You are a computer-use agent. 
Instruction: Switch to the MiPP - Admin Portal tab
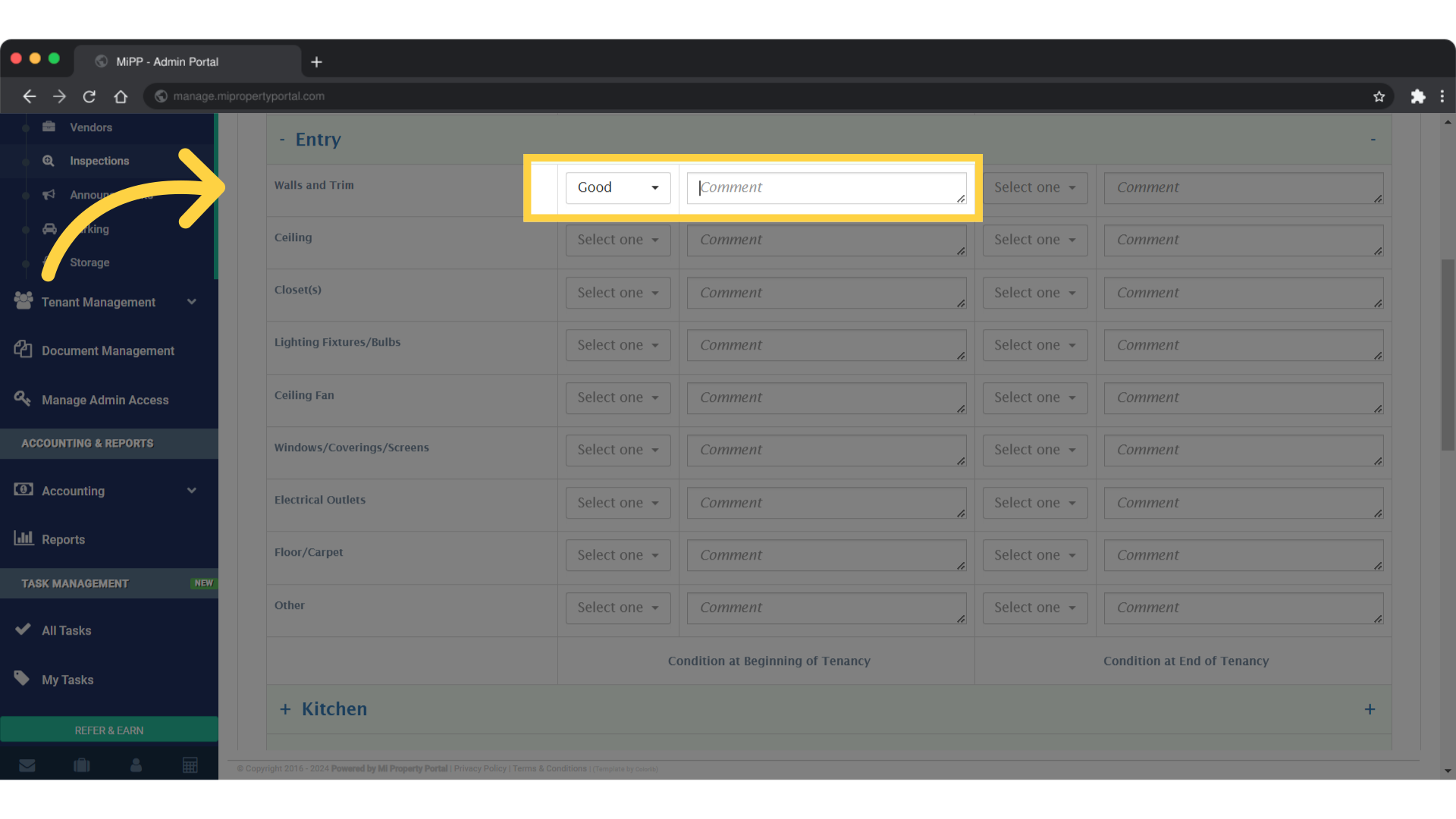(x=166, y=61)
